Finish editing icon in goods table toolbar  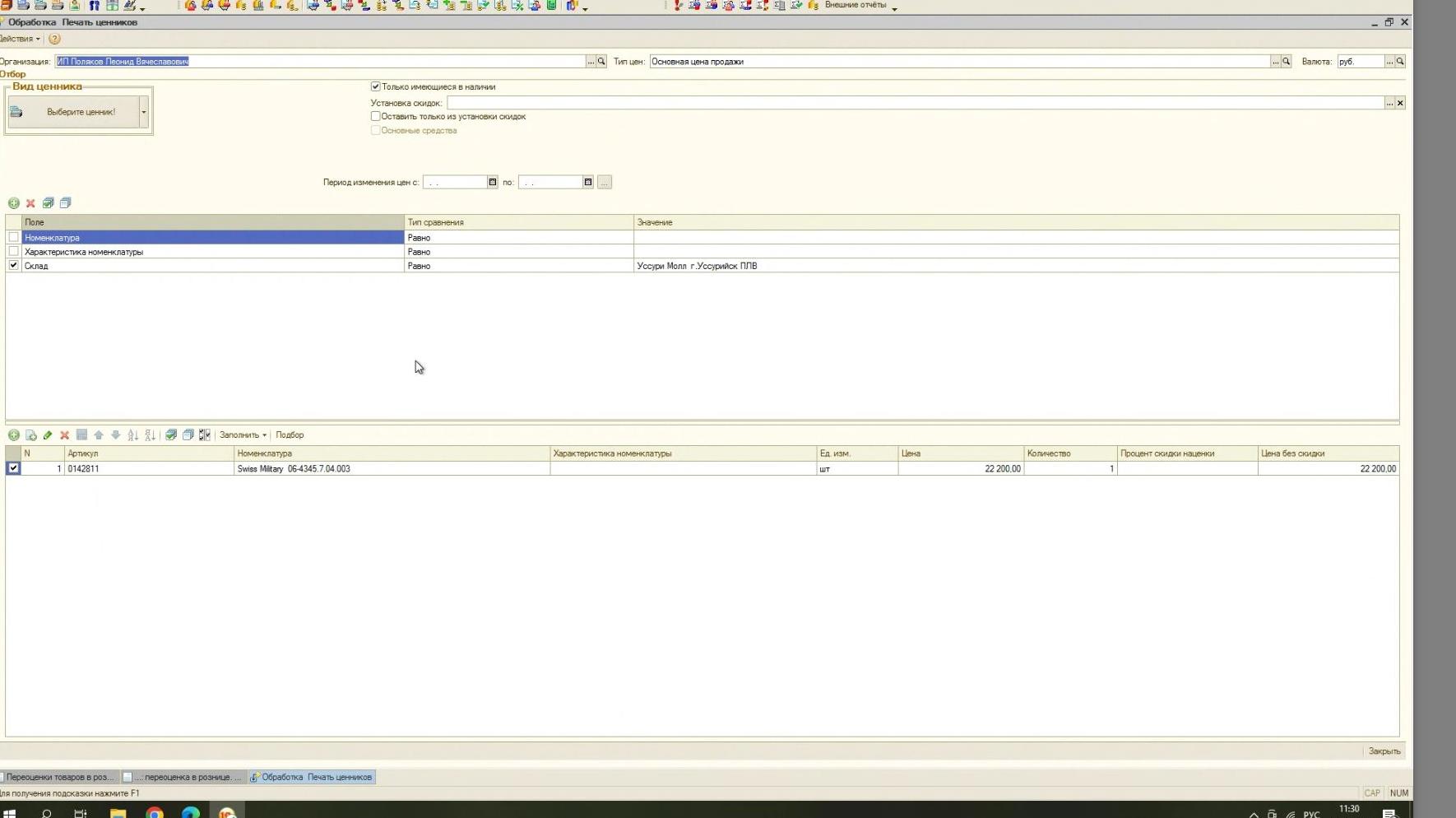coord(81,435)
